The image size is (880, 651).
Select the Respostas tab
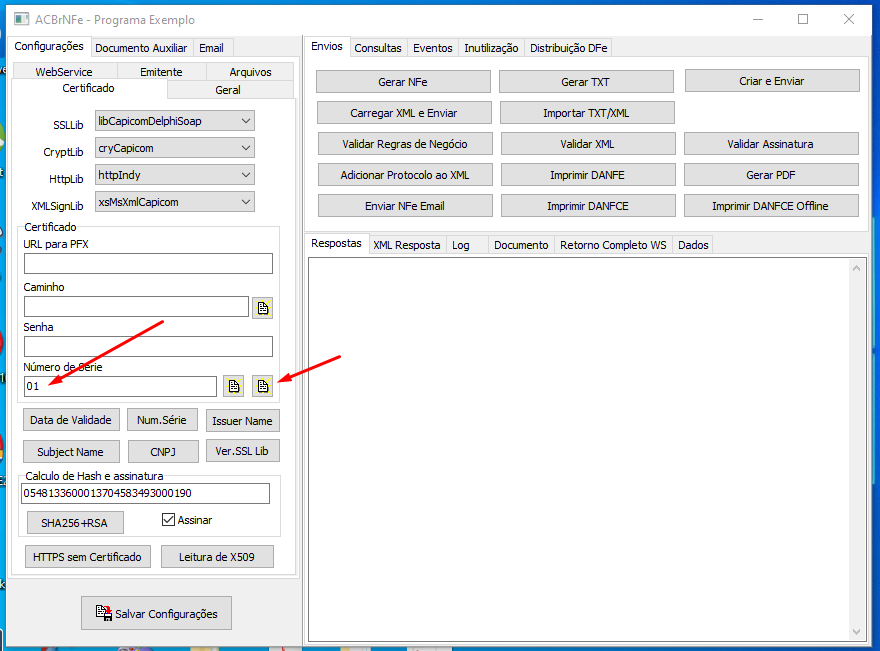coord(336,244)
